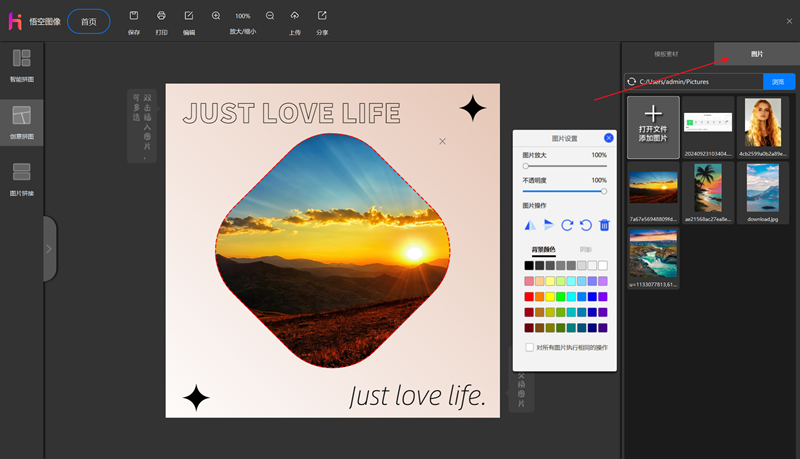Delete image with the trash icon
The width and height of the screenshot is (800, 459).
tap(604, 226)
